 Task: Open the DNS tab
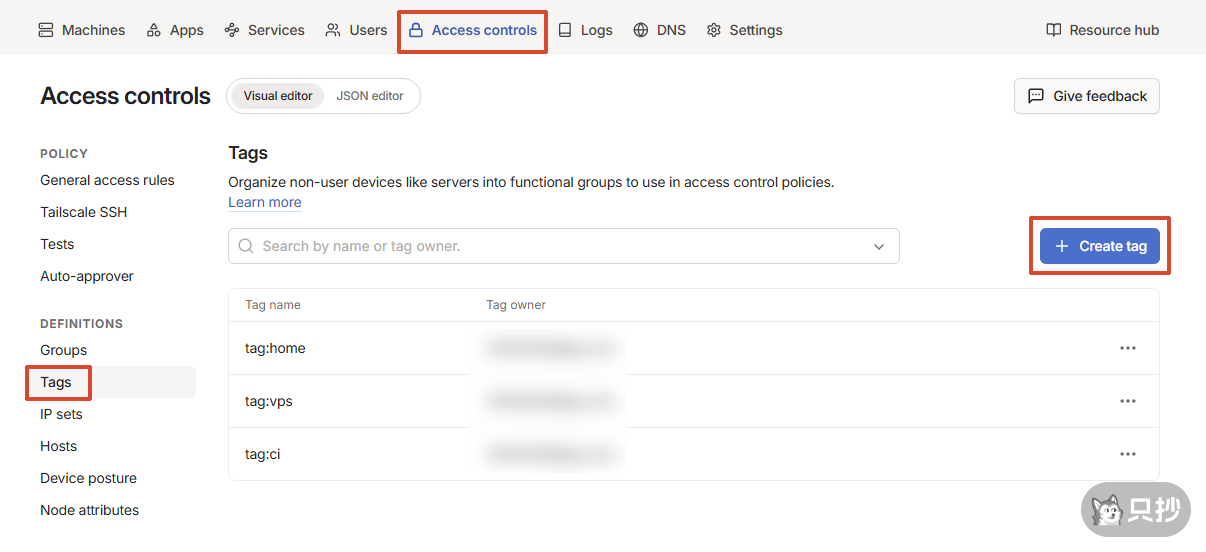coord(660,30)
